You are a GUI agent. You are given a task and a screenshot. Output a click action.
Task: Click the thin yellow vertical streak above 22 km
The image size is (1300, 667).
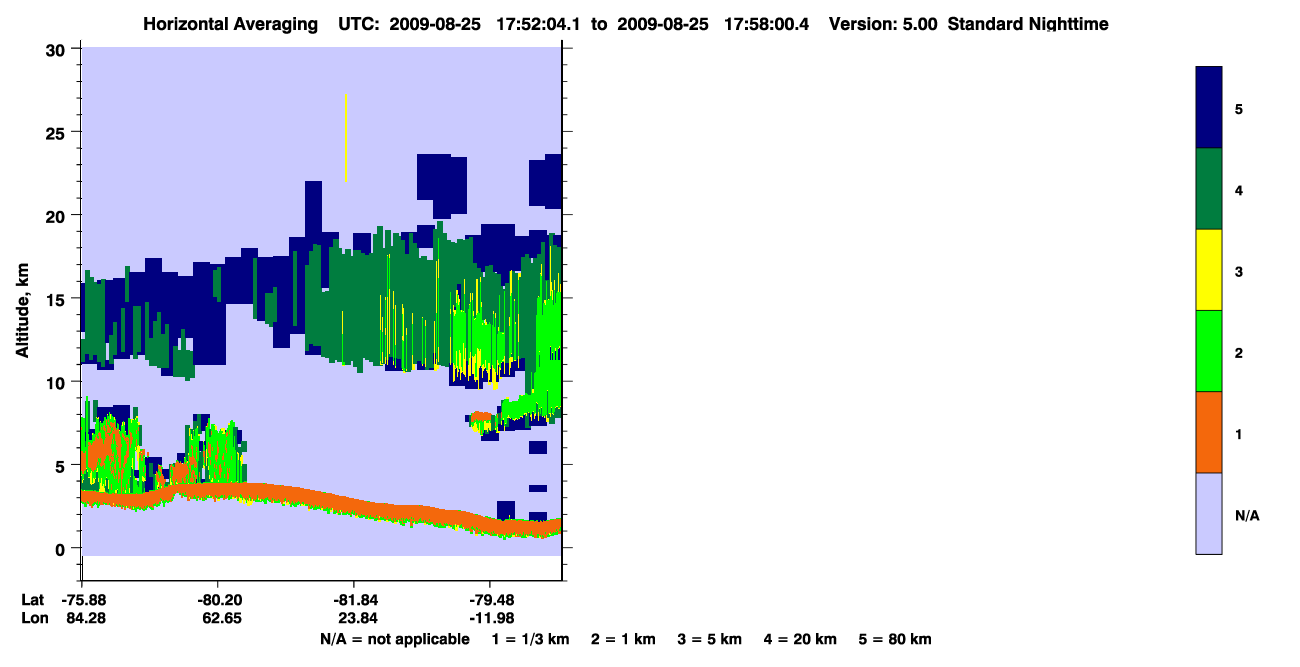point(346,137)
